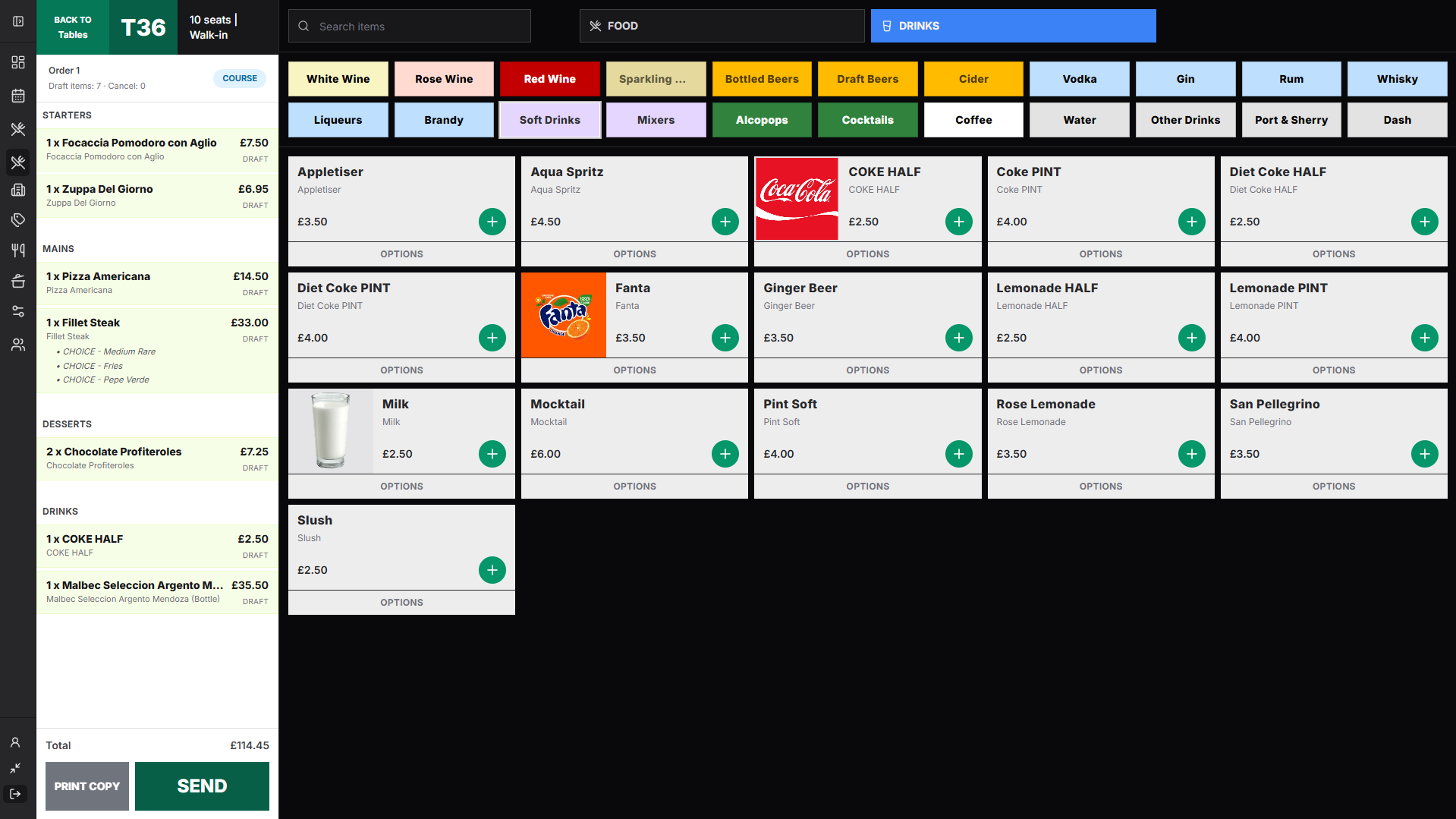Switch to the DRINKS tab

click(x=1013, y=26)
